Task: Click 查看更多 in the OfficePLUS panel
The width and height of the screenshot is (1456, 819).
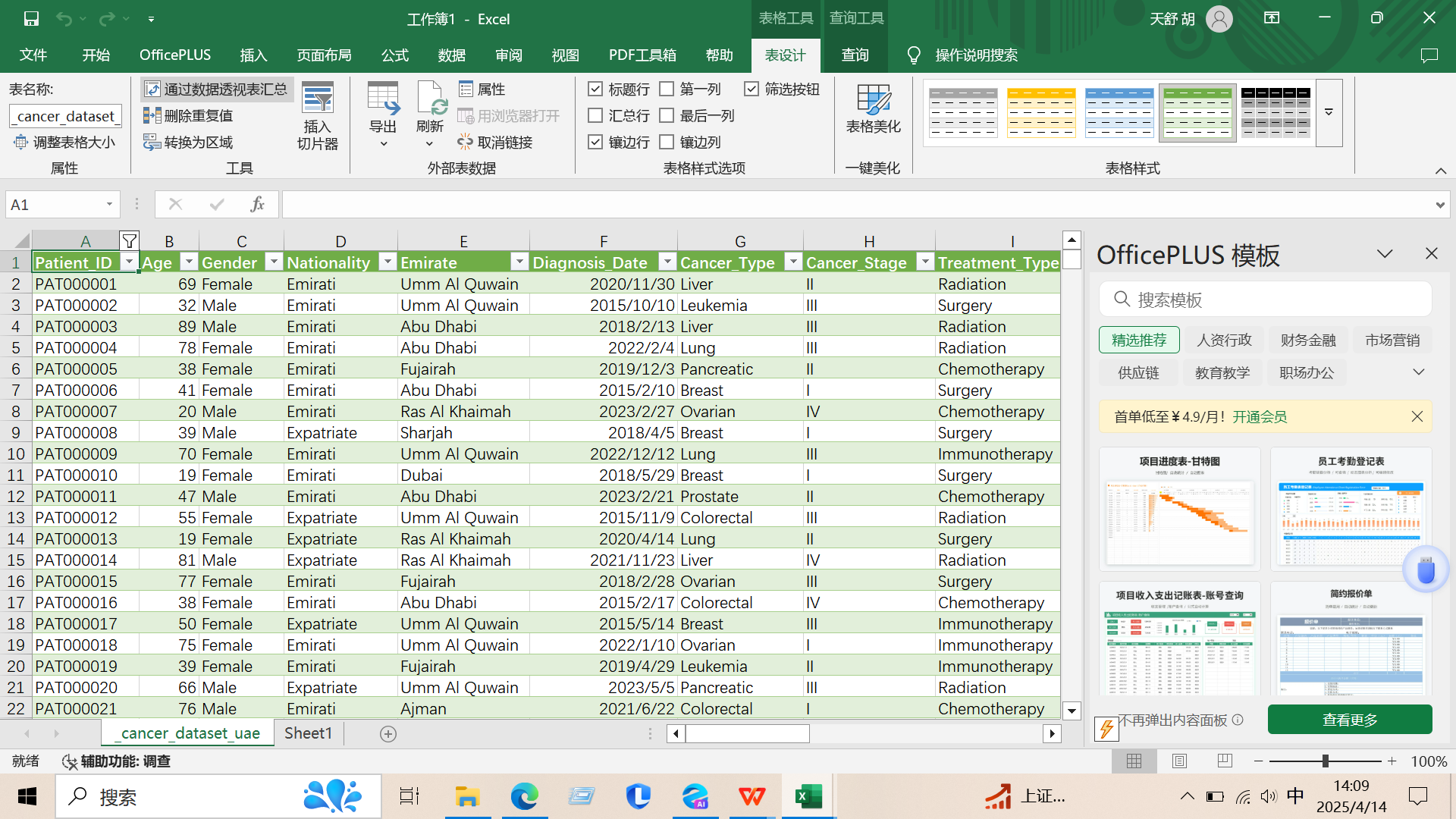Action: click(1349, 719)
